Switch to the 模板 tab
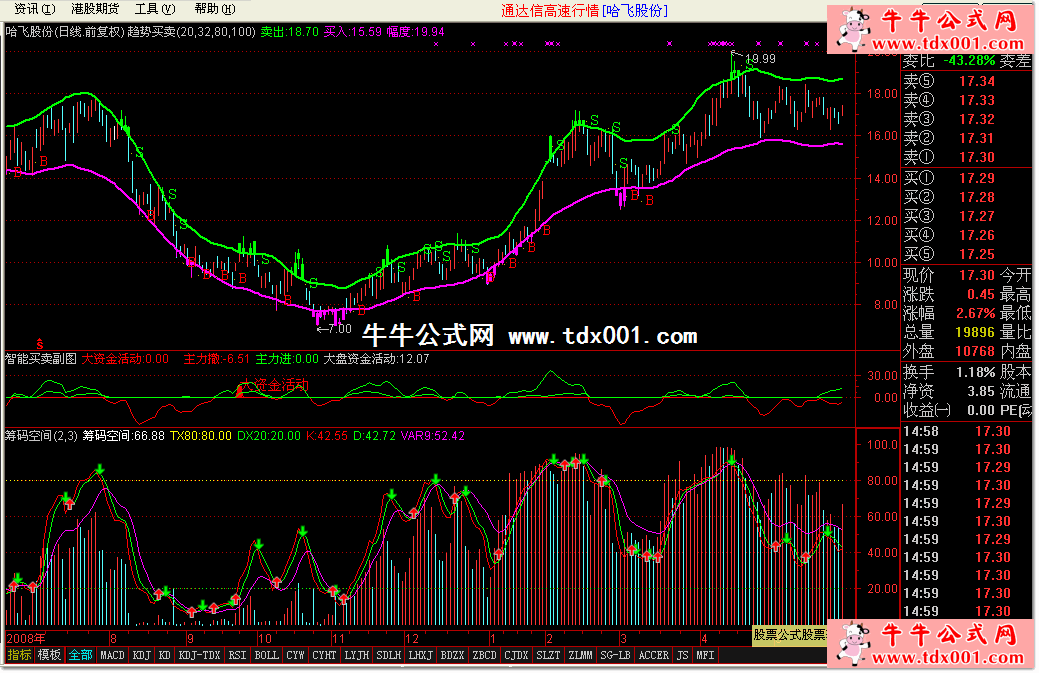 [x=50, y=655]
